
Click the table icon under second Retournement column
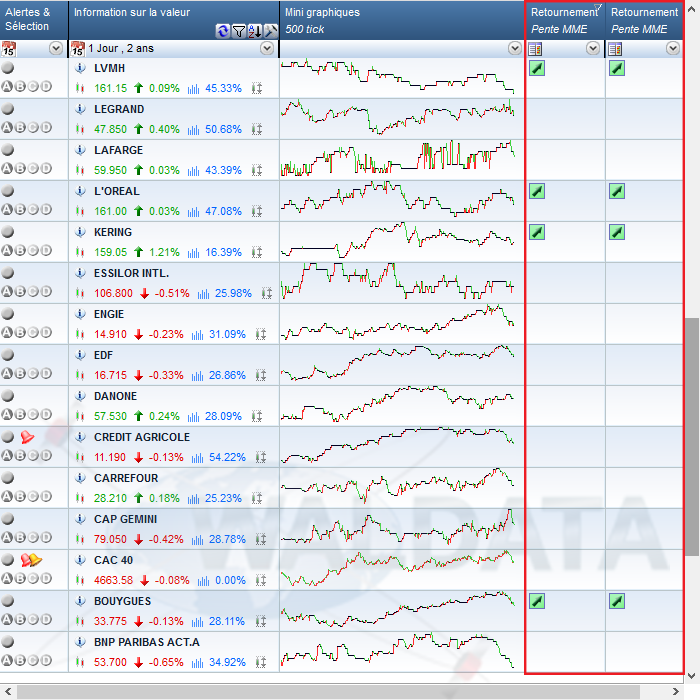[615, 49]
